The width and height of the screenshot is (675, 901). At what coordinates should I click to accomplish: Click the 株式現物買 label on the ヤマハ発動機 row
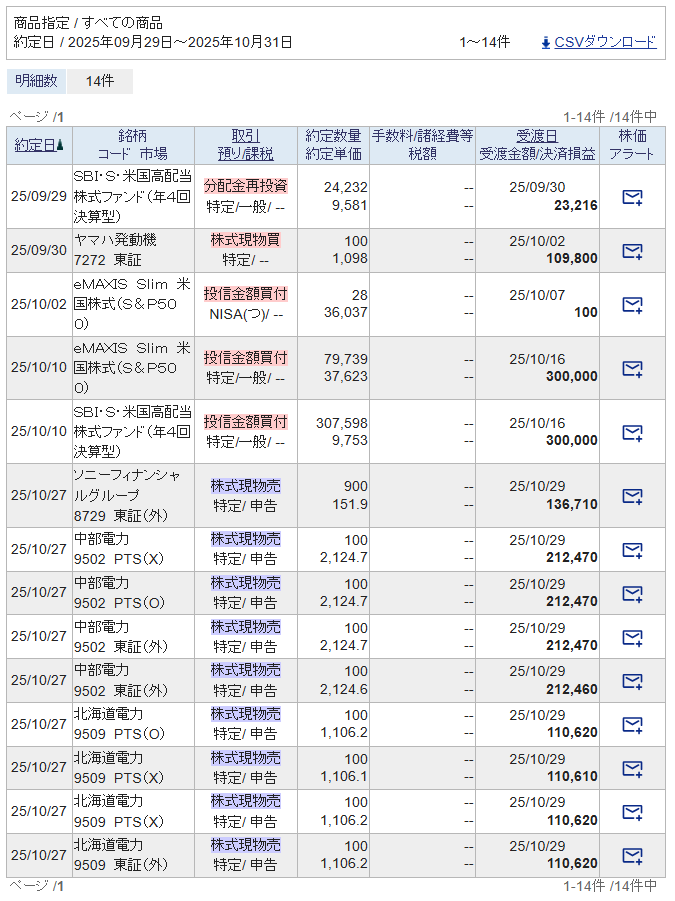click(x=245, y=240)
